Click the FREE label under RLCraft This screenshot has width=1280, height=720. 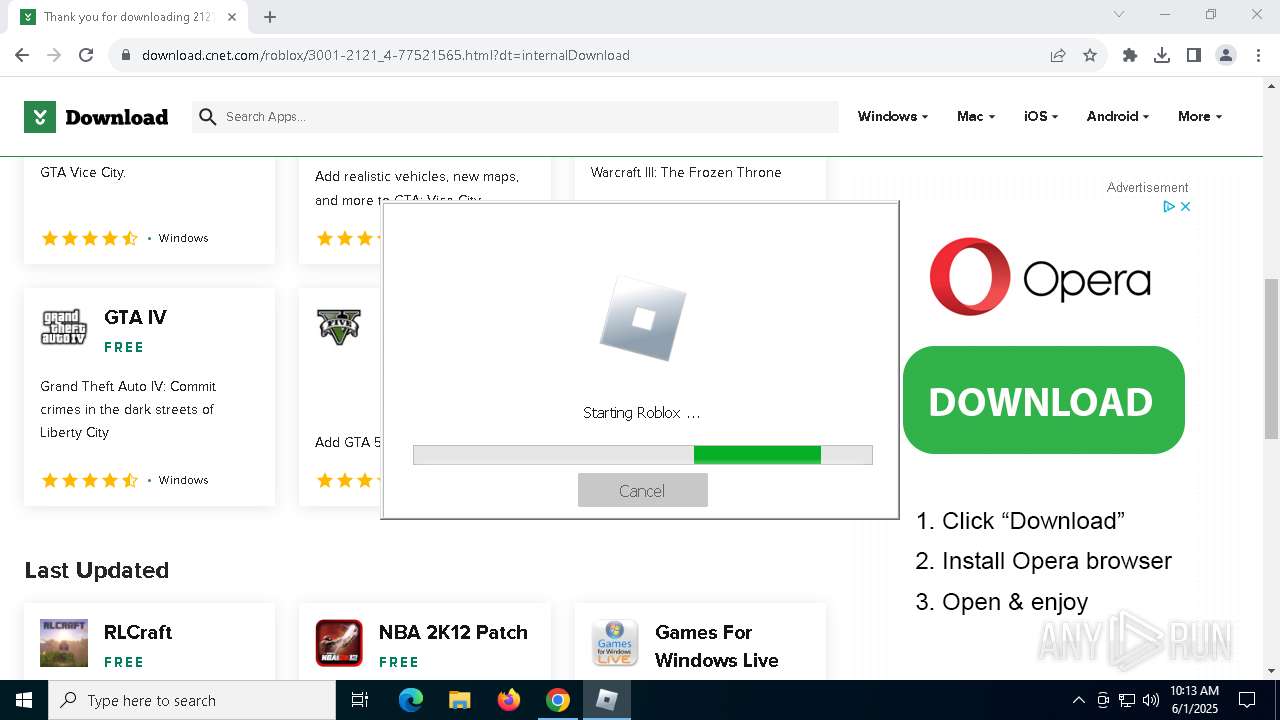124,662
